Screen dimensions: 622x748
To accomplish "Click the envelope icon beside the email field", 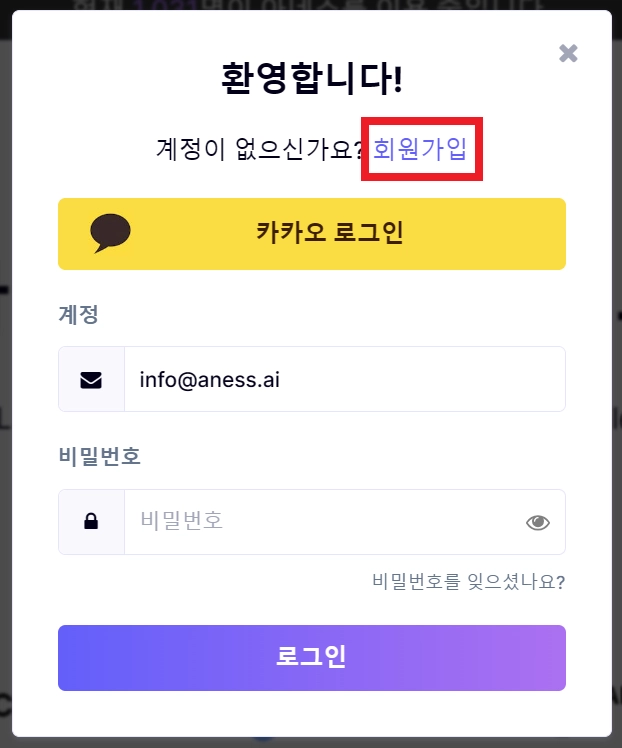I will 91,379.
